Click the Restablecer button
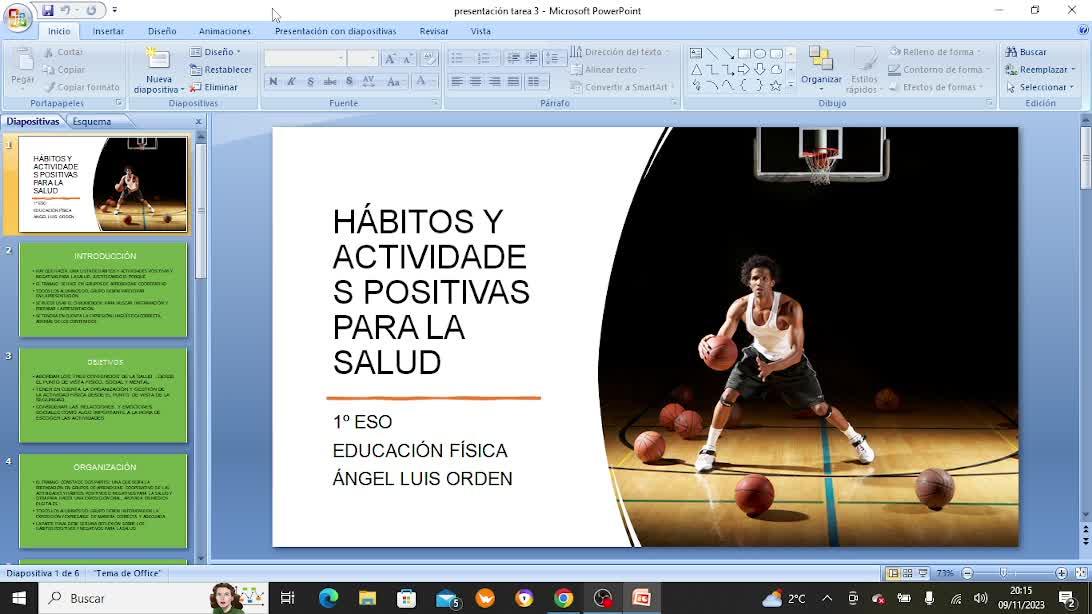Screen dimensions: 1092x614 pyautogui.click(x=221, y=70)
